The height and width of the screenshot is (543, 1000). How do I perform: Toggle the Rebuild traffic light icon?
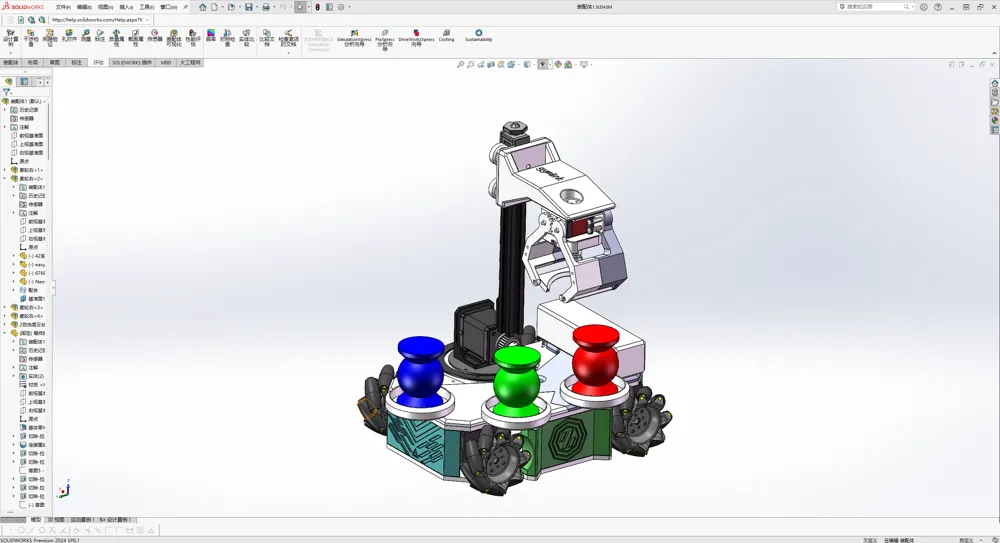point(317,7)
